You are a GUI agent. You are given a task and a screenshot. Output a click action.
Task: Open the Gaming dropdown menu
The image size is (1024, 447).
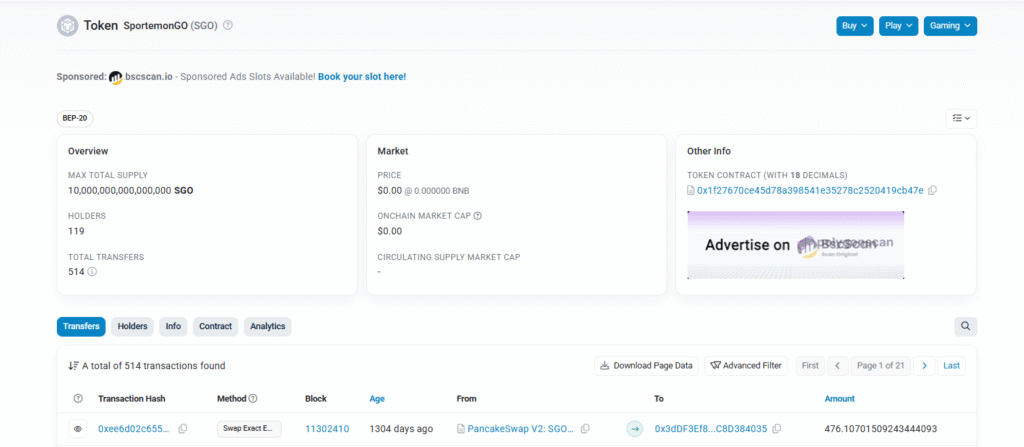949,26
